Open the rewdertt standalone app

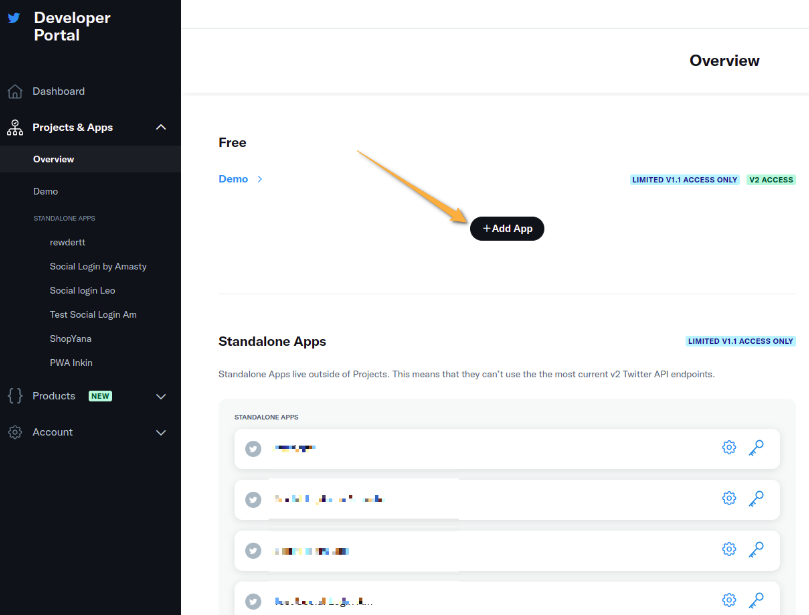click(x=67, y=242)
